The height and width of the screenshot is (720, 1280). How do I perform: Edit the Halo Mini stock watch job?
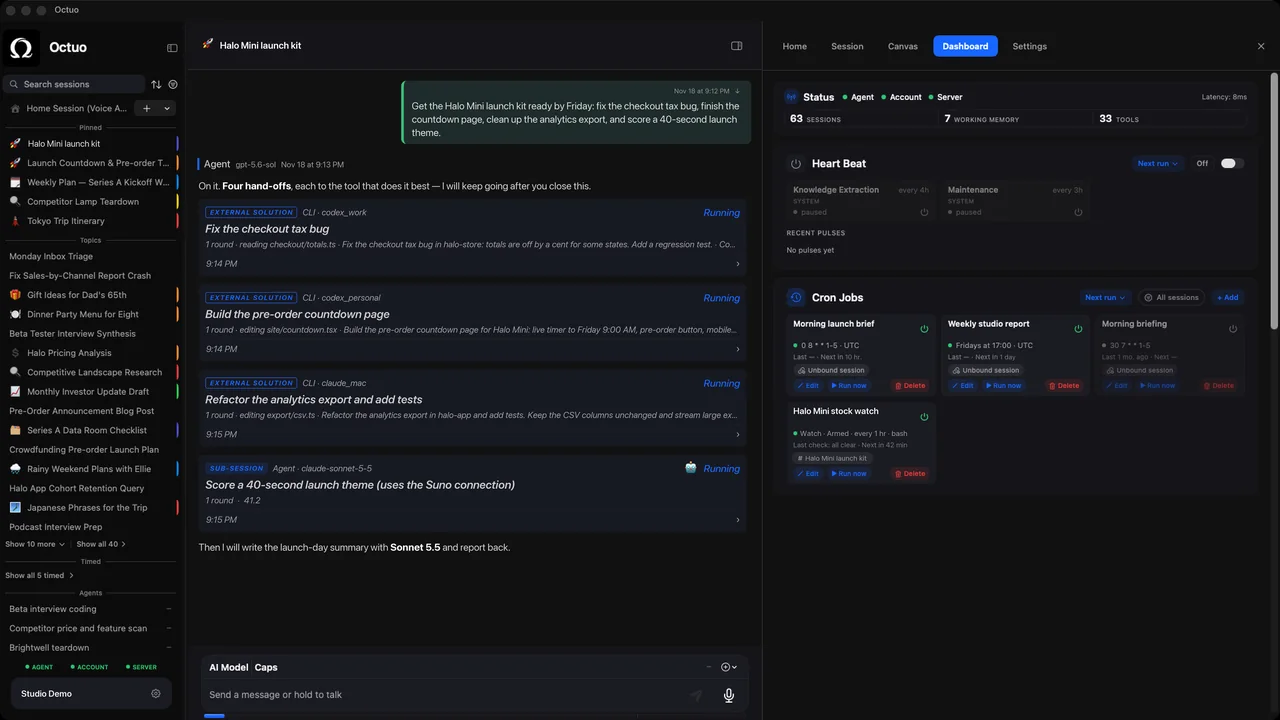click(x=807, y=474)
